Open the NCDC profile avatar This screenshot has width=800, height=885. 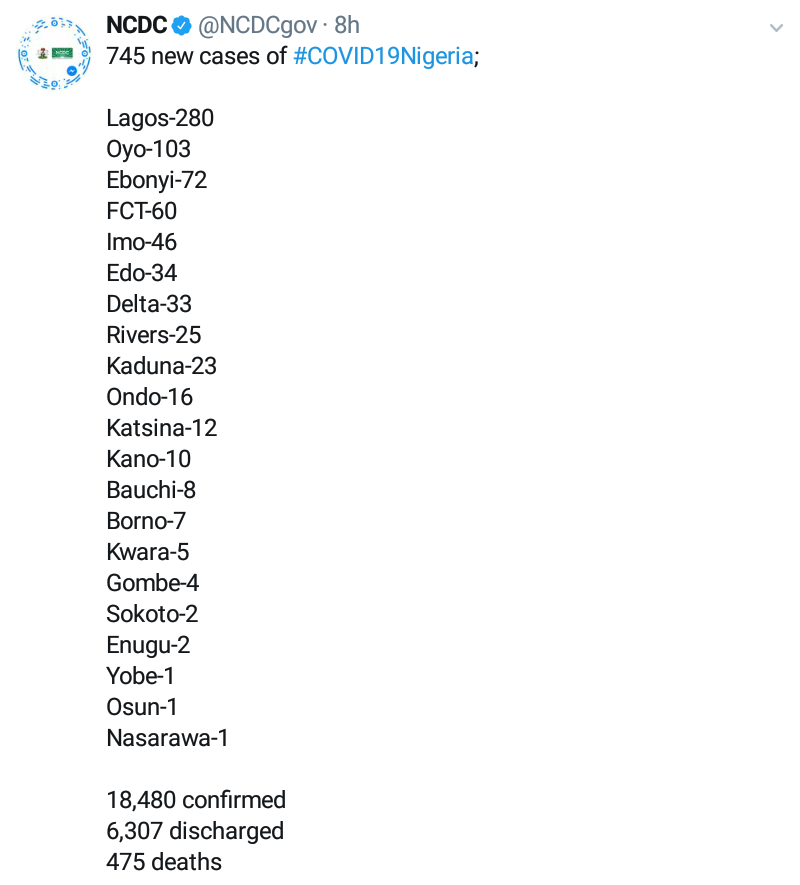[x=55, y=55]
